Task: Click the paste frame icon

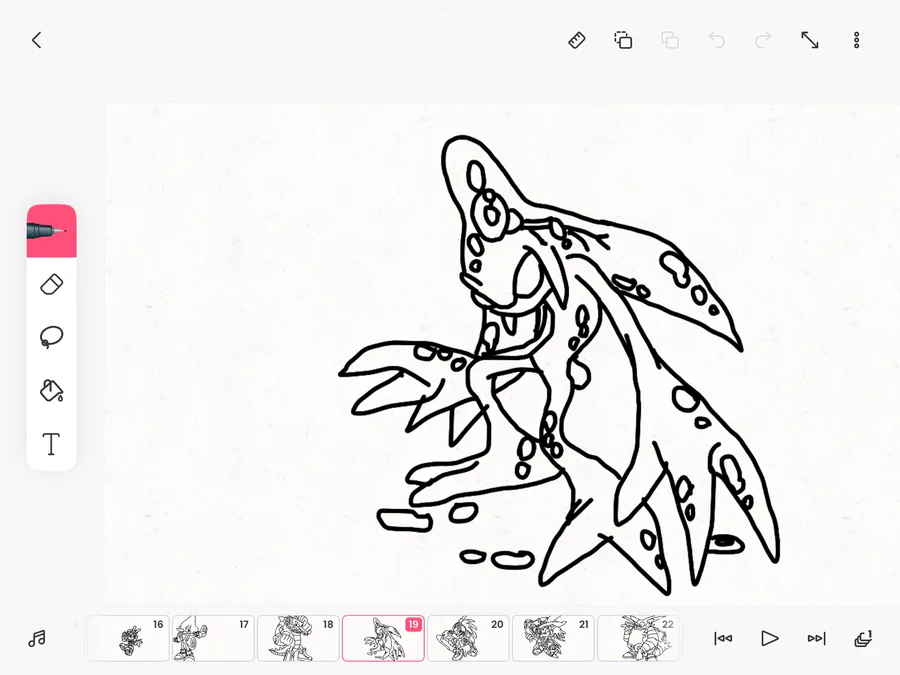Action: pyautogui.click(x=670, y=40)
